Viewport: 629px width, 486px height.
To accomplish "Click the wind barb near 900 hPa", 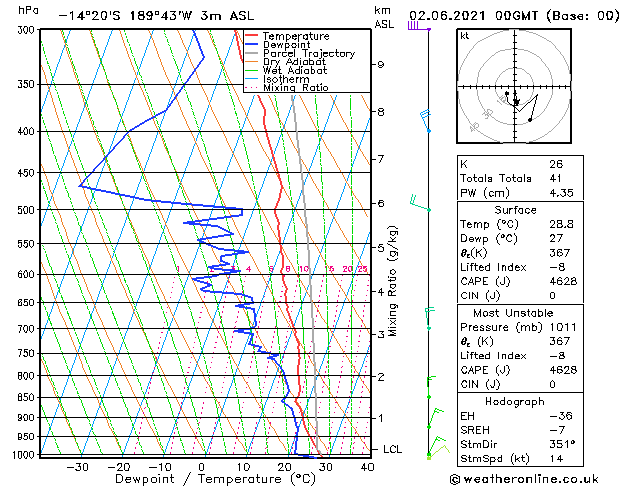I will coord(436,418).
